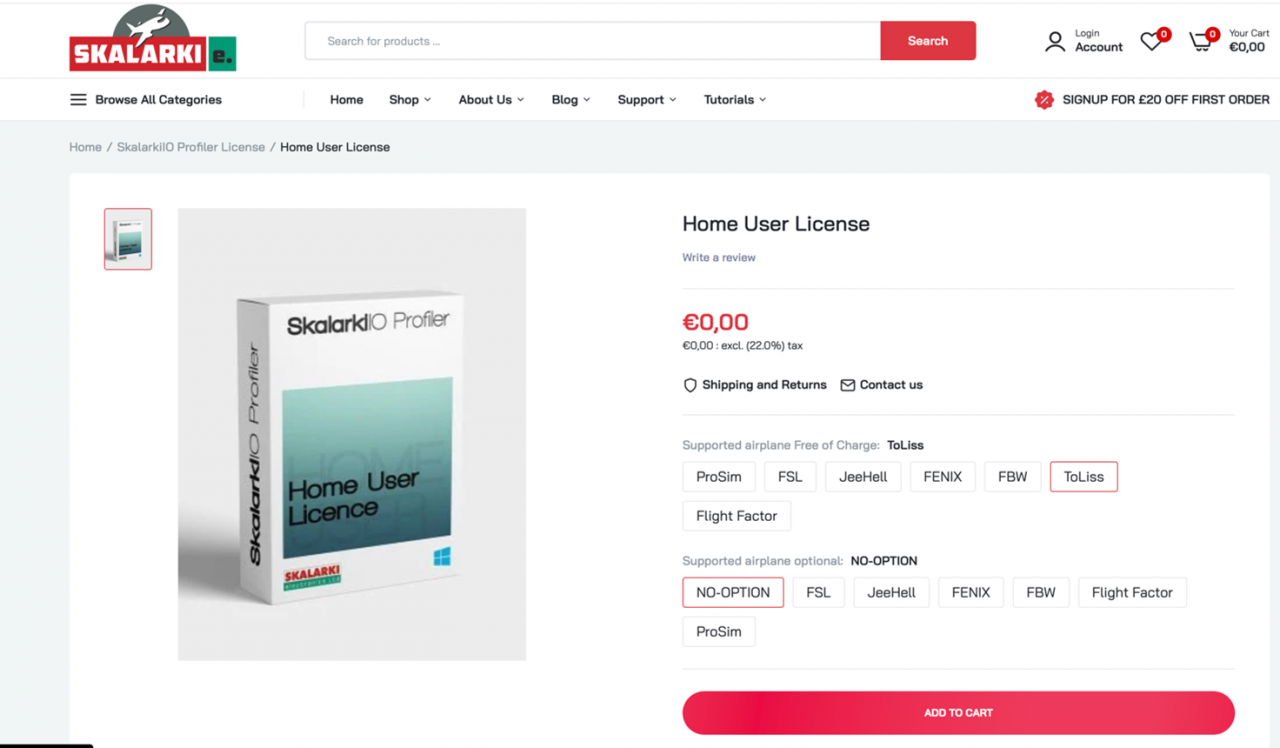The height and width of the screenshot is (748, 1280).
Task: Click the shield icon by Shipping and Returns
Action: [x=690, y=385]
